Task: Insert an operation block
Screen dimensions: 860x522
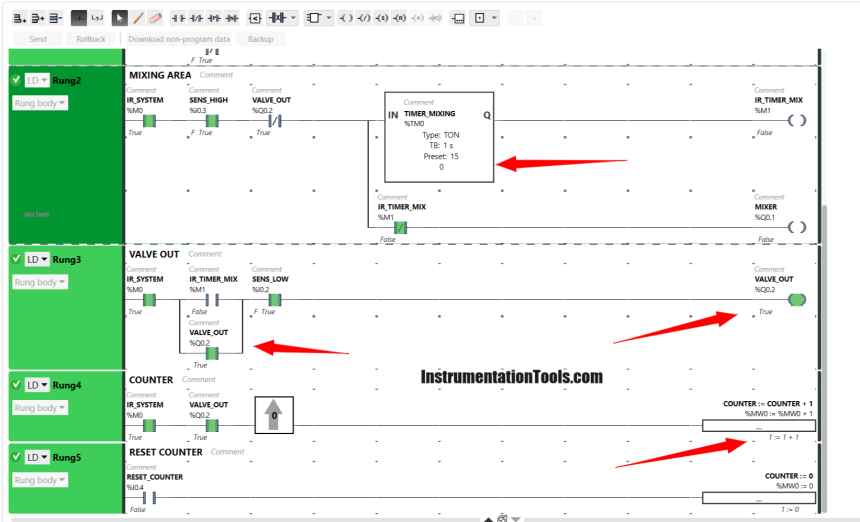Action: pyautogui.click(x=458, y=18)
